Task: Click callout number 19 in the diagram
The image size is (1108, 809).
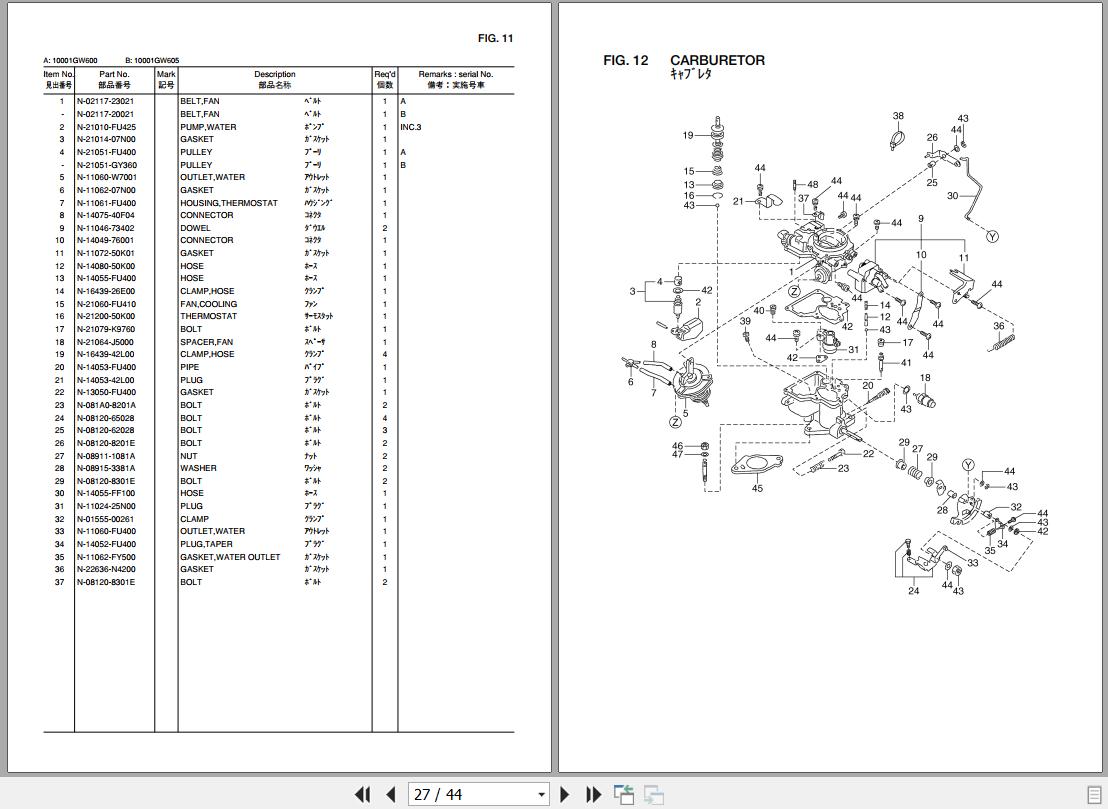Action: [x=688, y=135]
